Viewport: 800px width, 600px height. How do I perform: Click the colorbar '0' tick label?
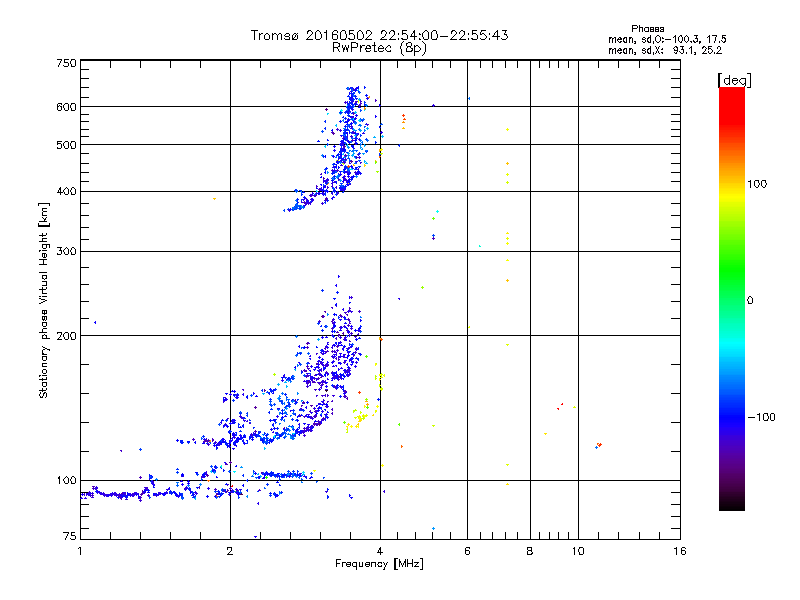(750, 301)
